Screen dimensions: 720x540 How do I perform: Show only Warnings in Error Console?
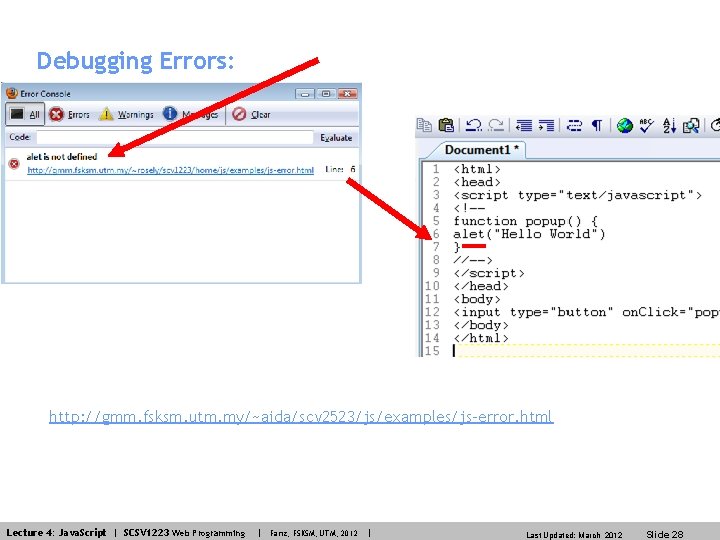point(126,114)
